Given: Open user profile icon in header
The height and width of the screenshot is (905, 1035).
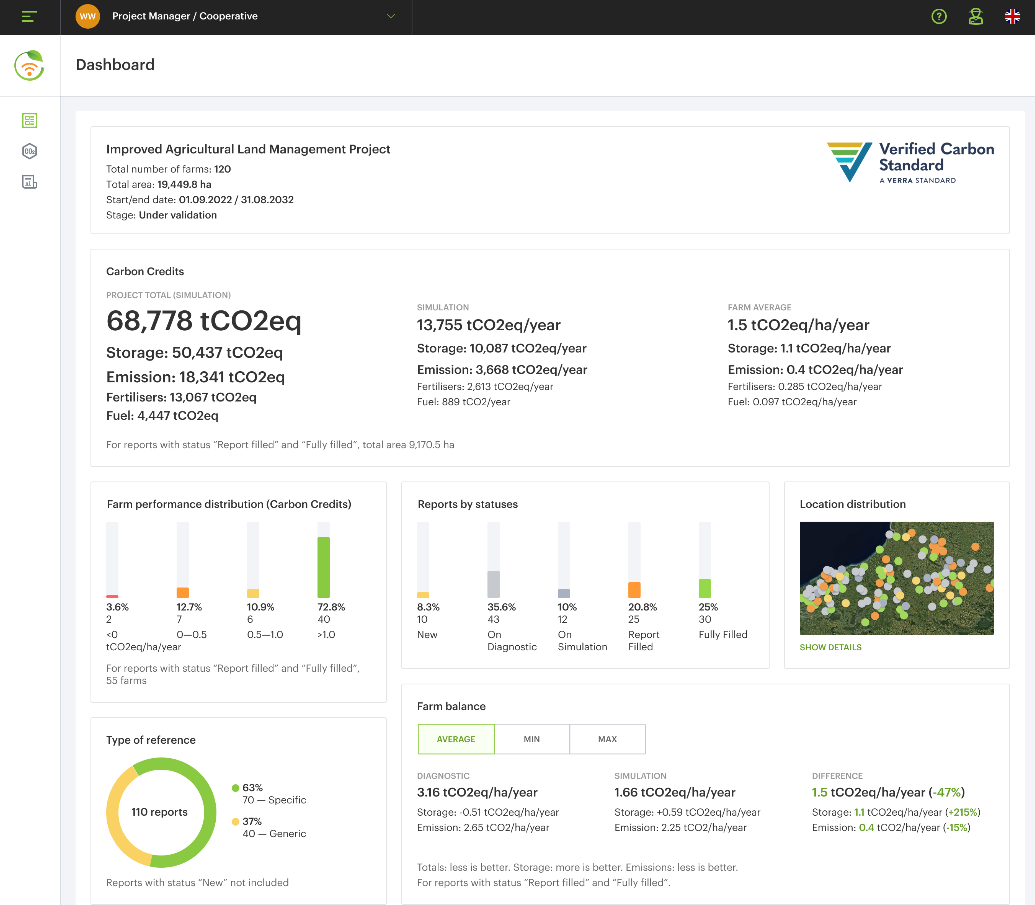Looking at the screenshot, I should point(976,17).
